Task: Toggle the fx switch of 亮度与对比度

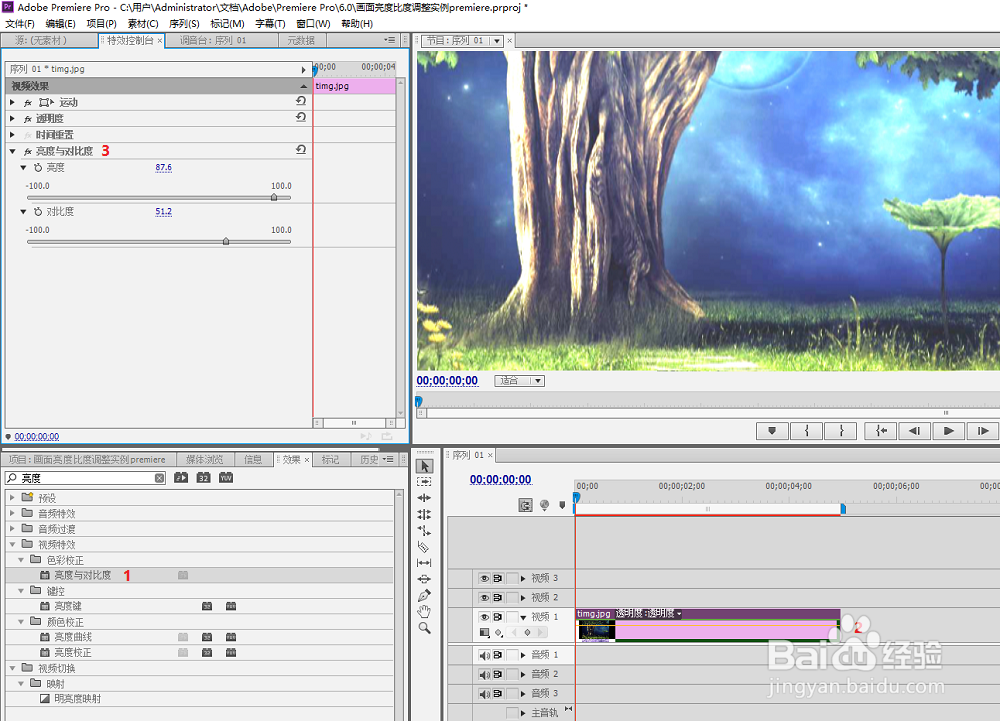Action: click(27, 152)
